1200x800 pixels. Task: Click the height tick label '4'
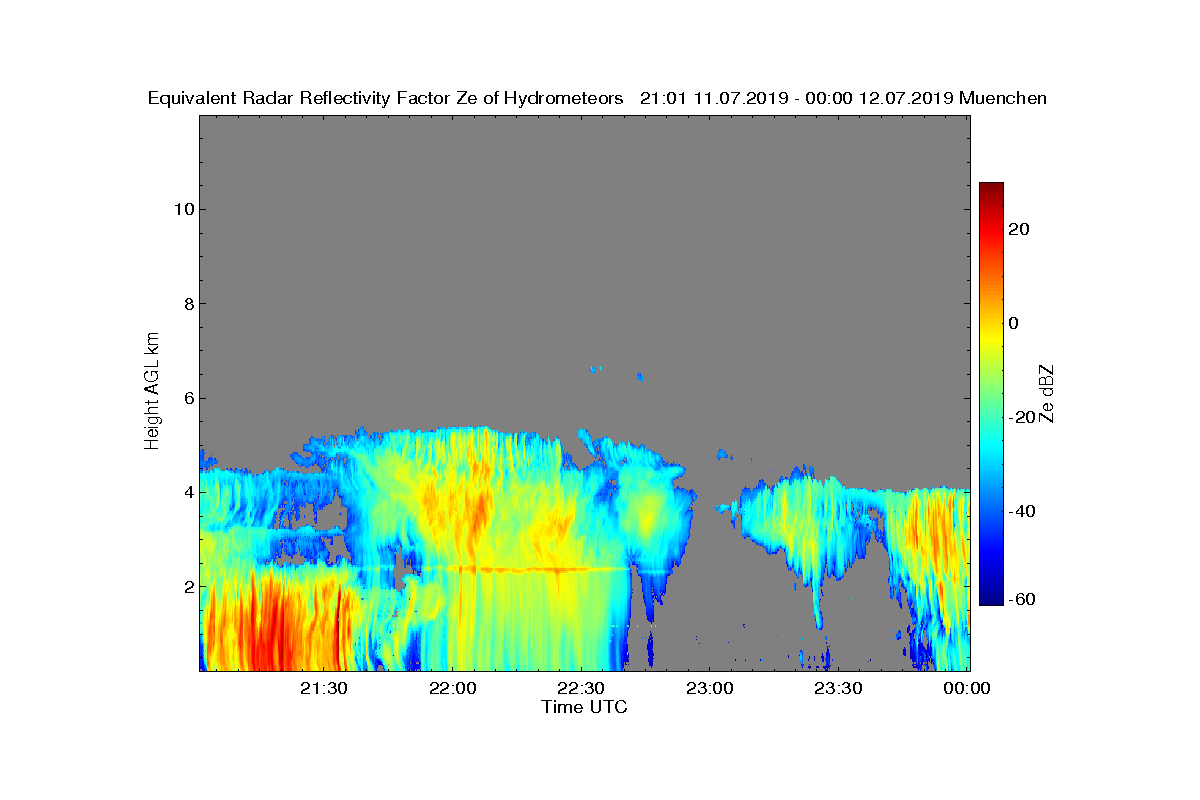click(187, 492)
